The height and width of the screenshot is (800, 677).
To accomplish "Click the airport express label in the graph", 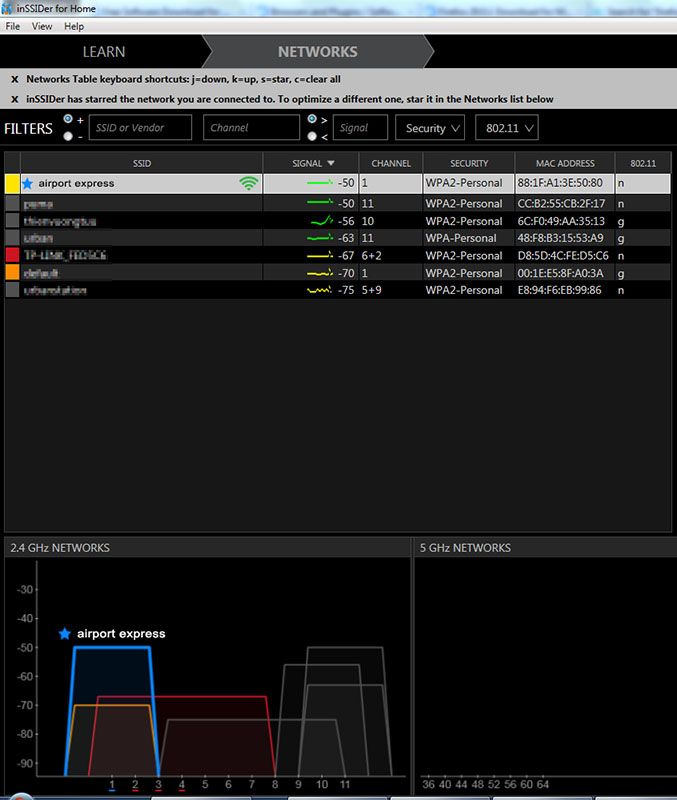I will 121,634.
